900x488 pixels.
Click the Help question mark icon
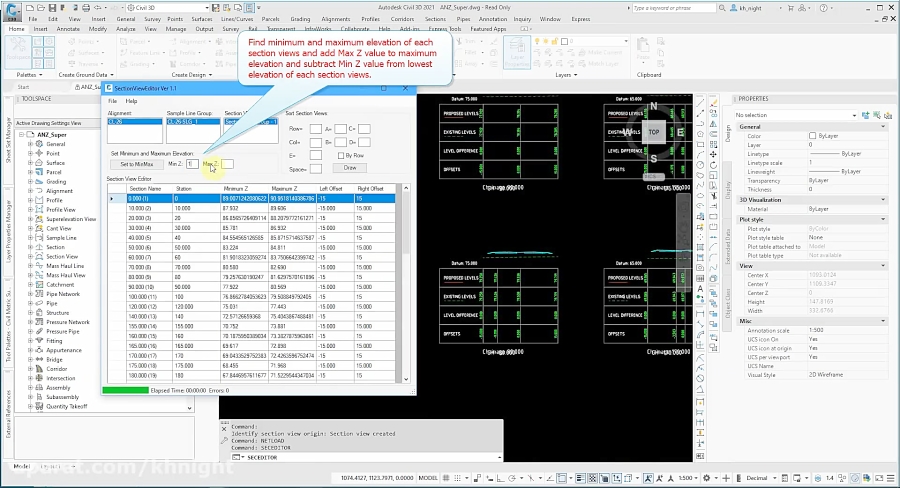[x=824, y=8]
